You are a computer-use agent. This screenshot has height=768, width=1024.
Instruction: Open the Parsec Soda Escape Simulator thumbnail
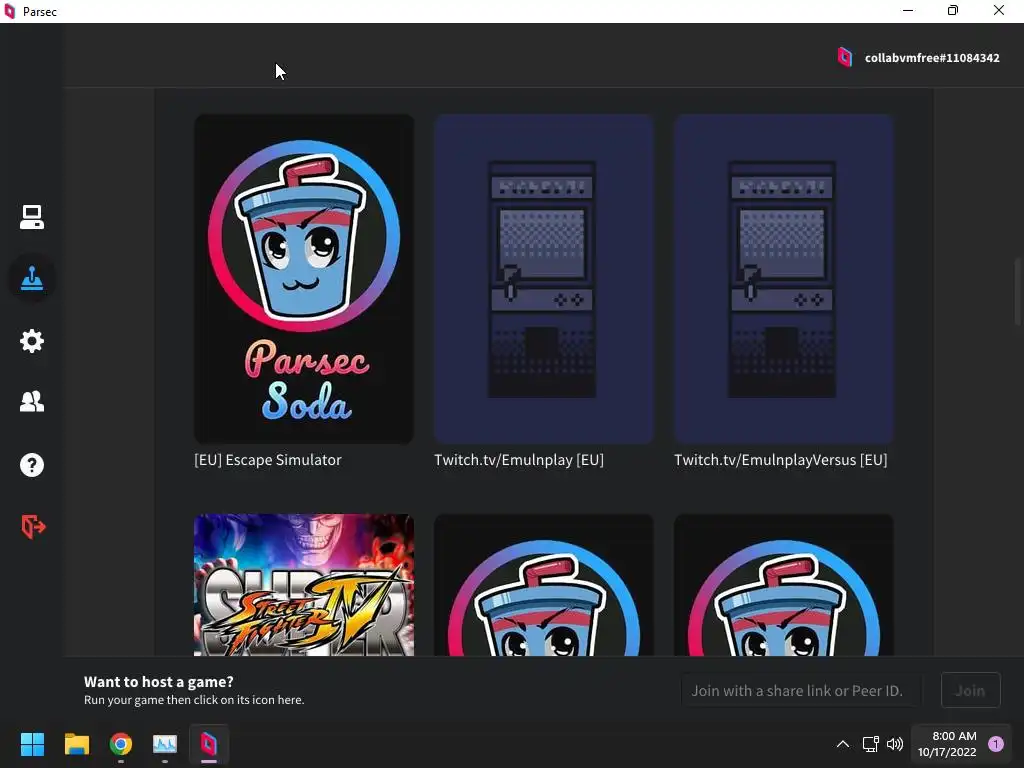tap(304, 279)
